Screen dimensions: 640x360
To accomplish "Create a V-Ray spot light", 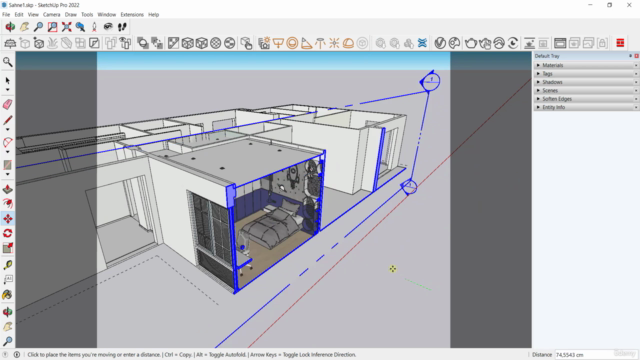I will pyautogui.click(x=306, y=43).
